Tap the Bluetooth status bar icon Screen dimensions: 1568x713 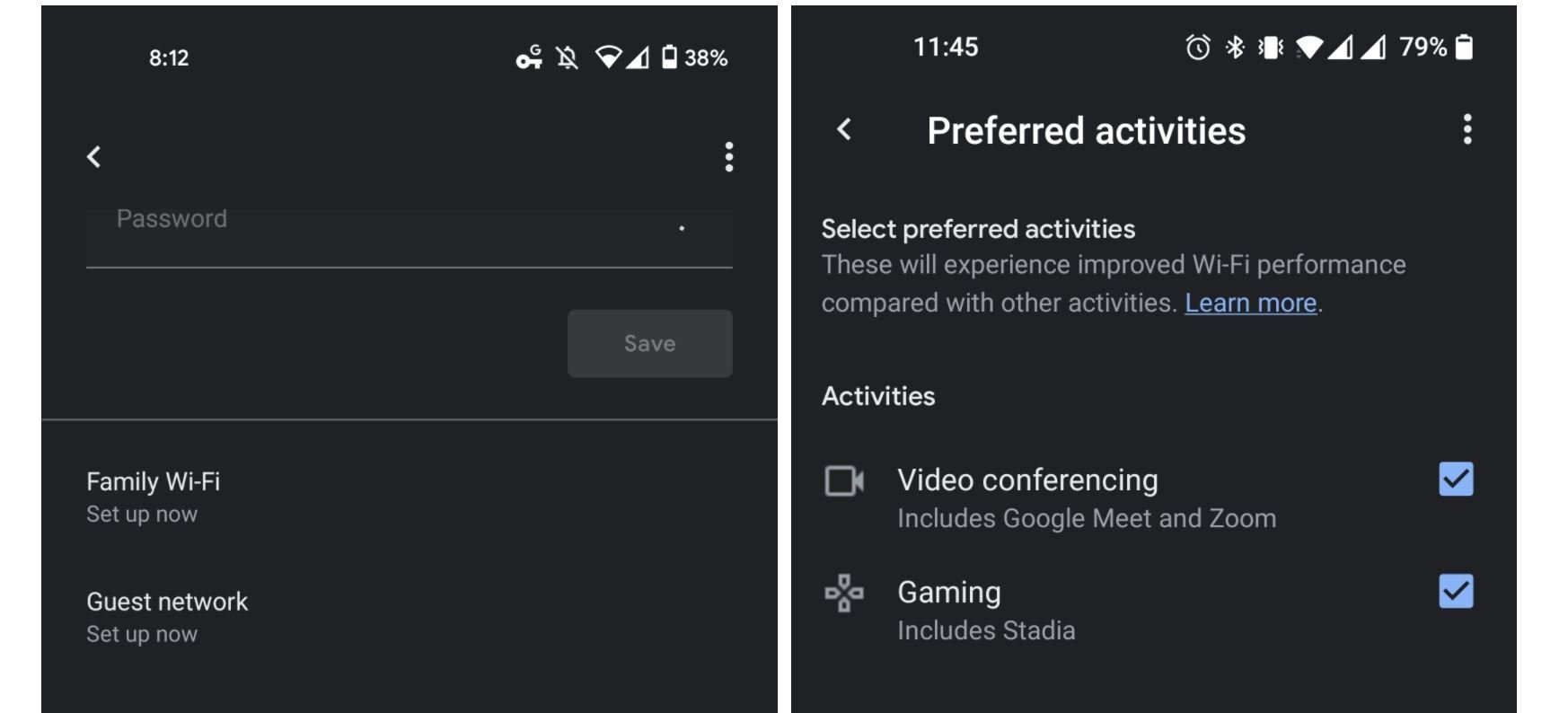pyautogui.click(x=1236, y=48)
